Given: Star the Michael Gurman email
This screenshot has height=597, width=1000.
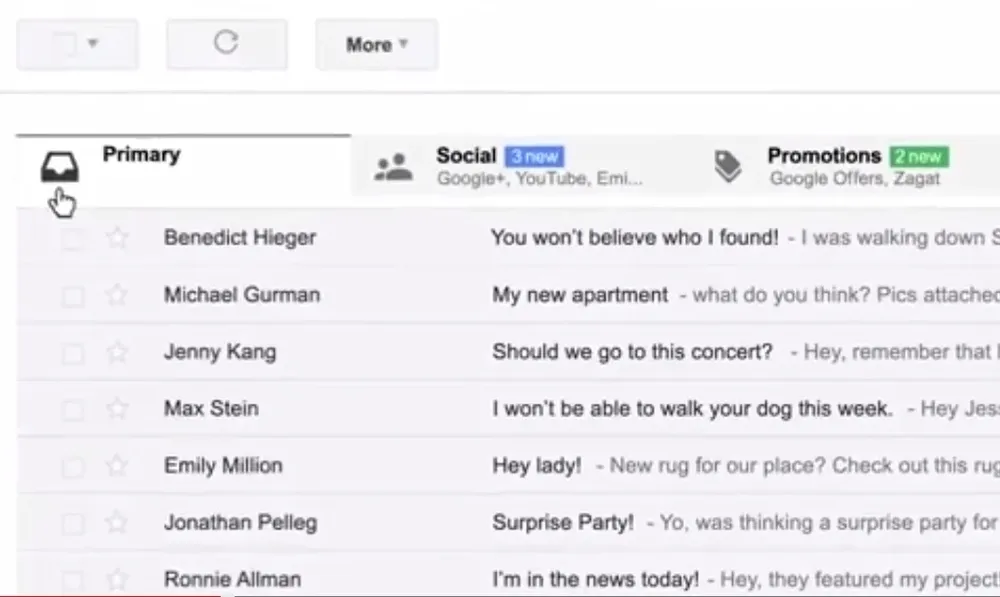Looking at the screenshot, I should [118, 295].
